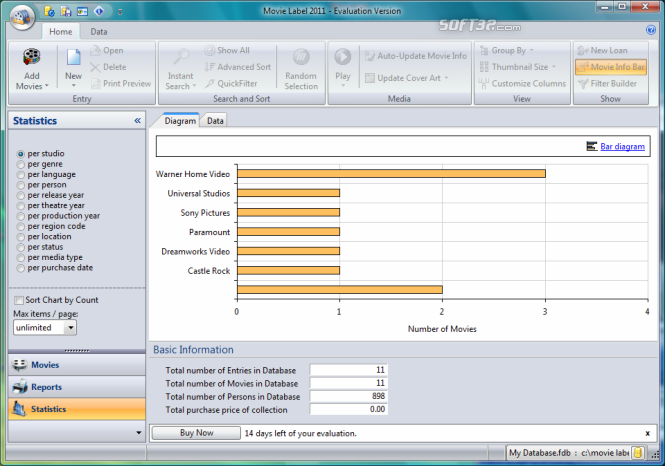Open the Filter Builder
Viewport: 665px width, 466px height.
click(x=607, y=84)
